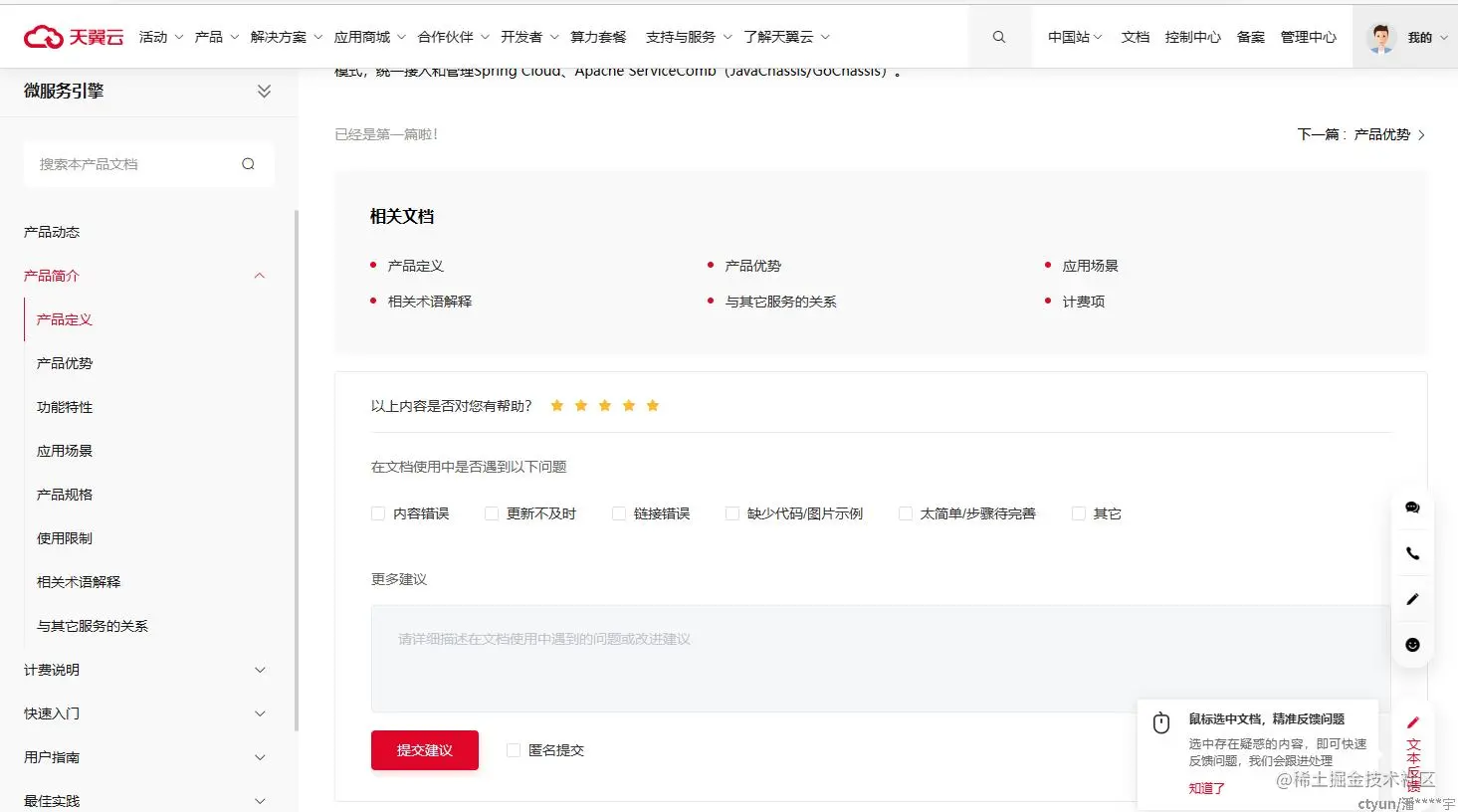The image size is (1458, 812).
Task: Click the sidebar vertical scrollbar
Action: point(296,470)
